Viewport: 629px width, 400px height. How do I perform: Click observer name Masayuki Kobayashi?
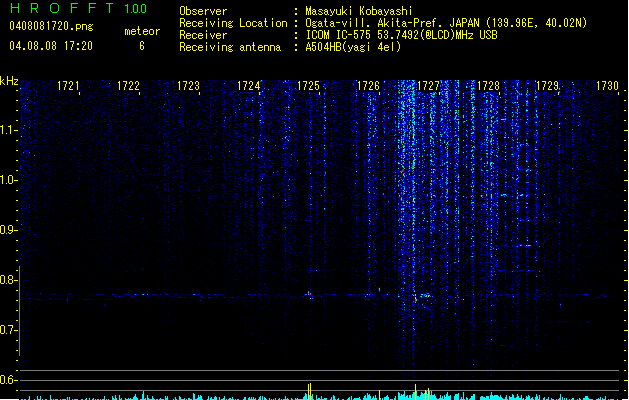[x=359, y=11]
